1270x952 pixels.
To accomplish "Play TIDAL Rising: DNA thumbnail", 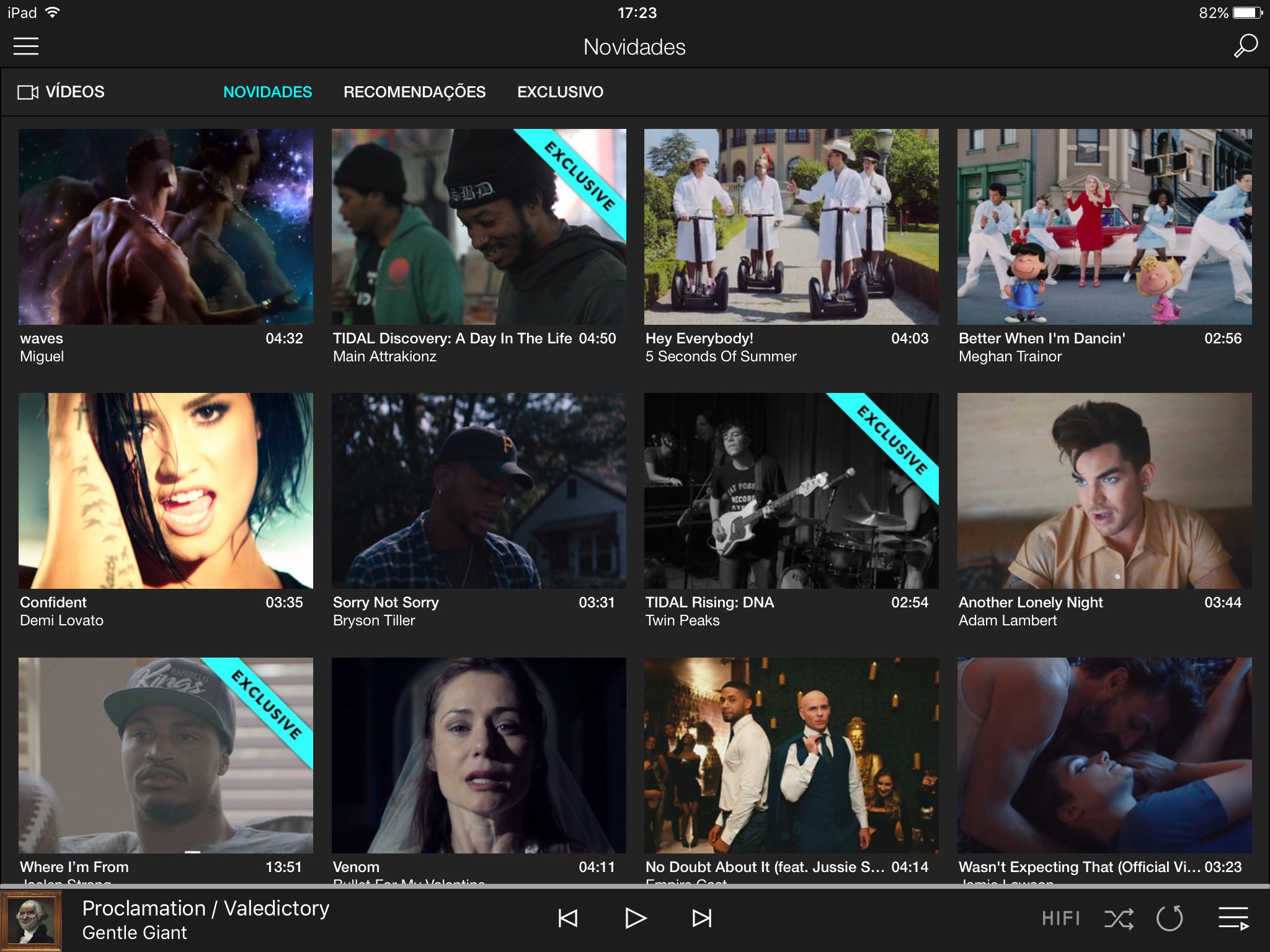I will pyautogui.click(x=791, y=491).
